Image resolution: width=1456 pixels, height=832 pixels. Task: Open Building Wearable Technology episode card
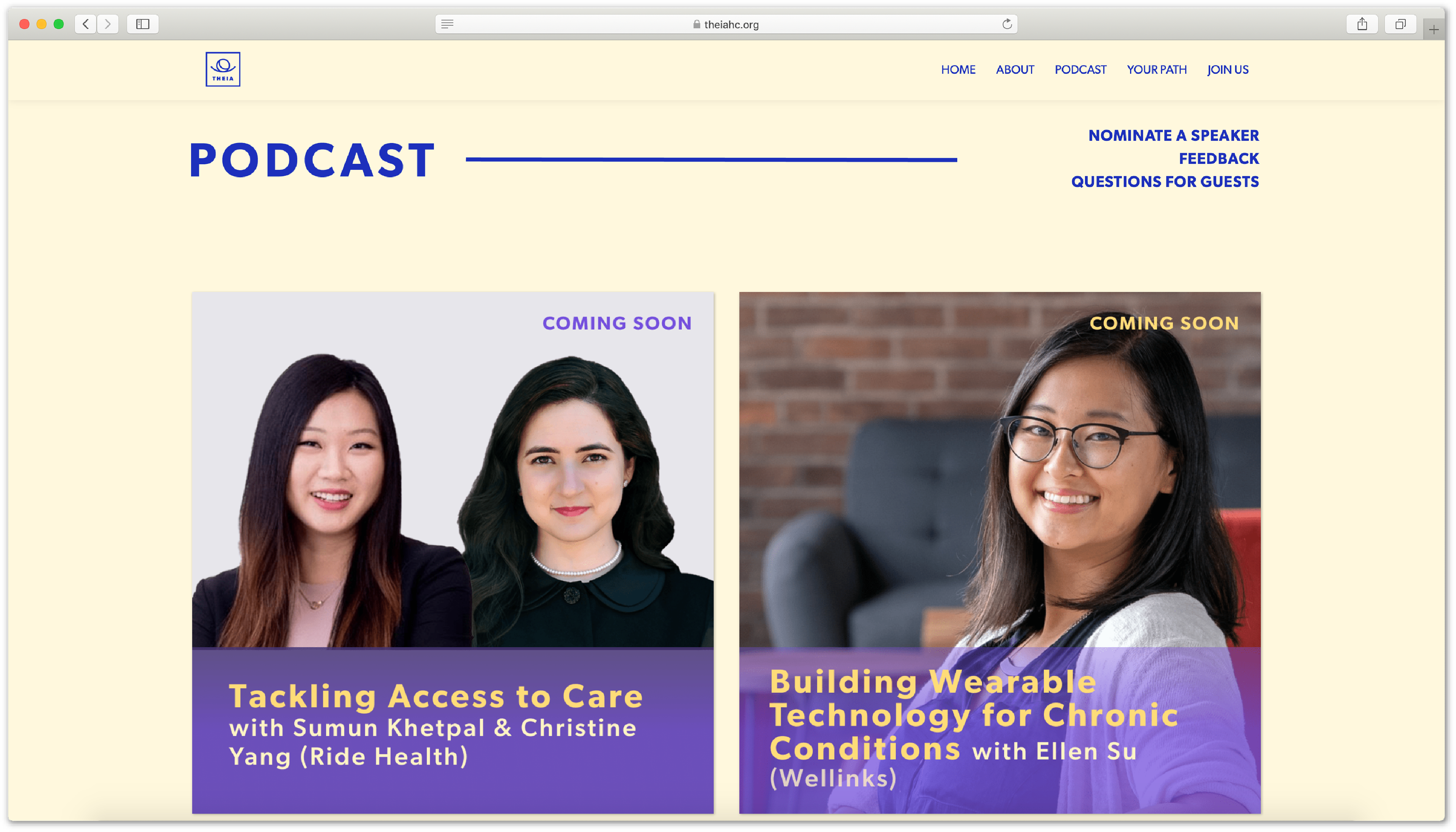click(999, 553)
